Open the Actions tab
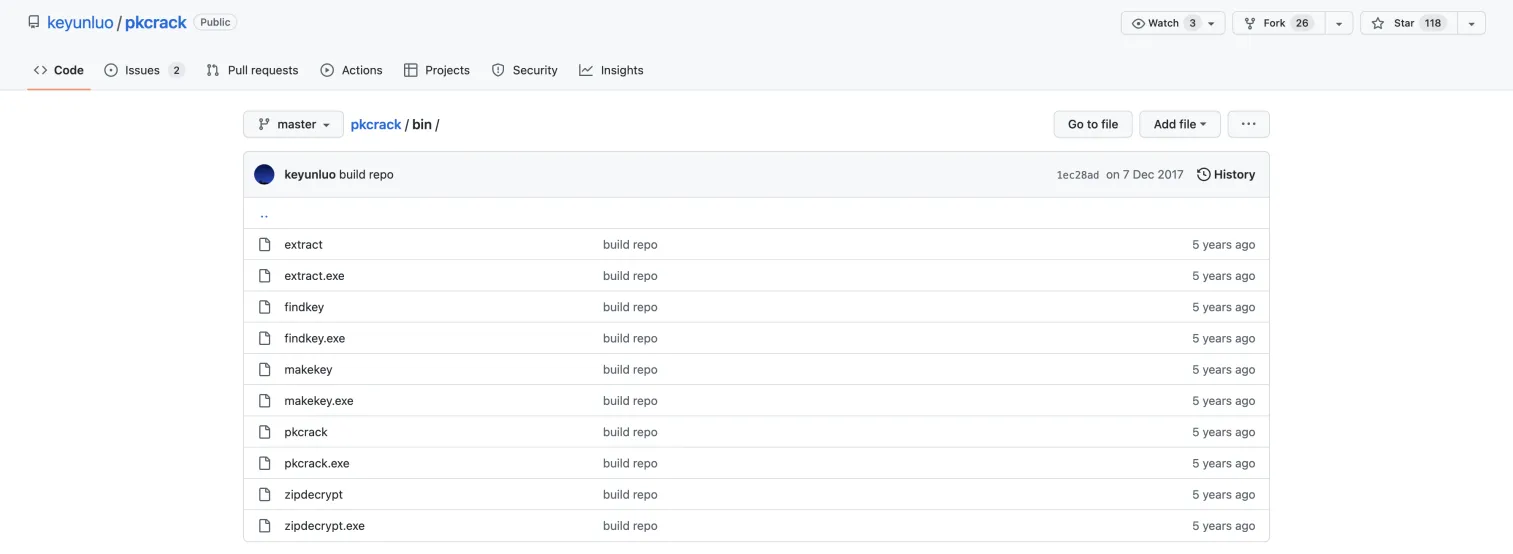1513x554 pixels. tap(351, 70)
